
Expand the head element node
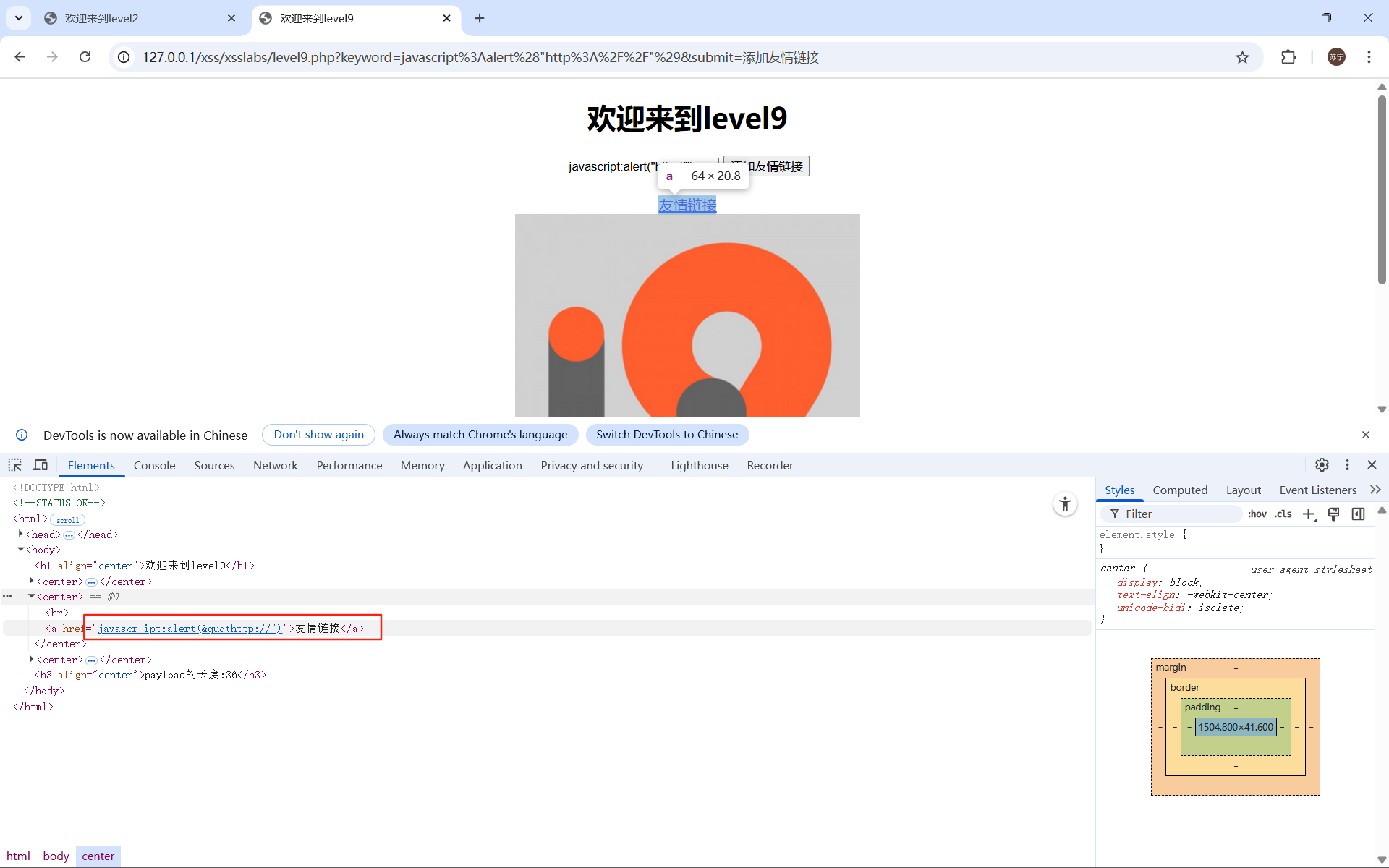point(20,534)
